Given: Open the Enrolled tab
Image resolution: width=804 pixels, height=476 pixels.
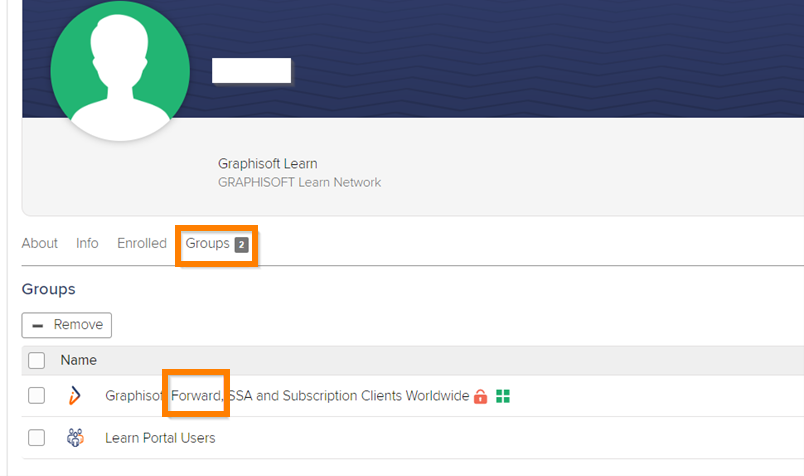Looking at the screenshot, I should pos(142,243).
